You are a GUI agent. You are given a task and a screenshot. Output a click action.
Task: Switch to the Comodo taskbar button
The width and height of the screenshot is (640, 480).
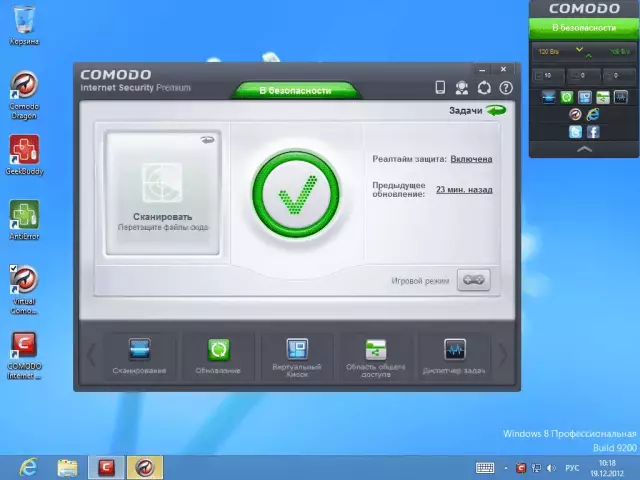106,468
